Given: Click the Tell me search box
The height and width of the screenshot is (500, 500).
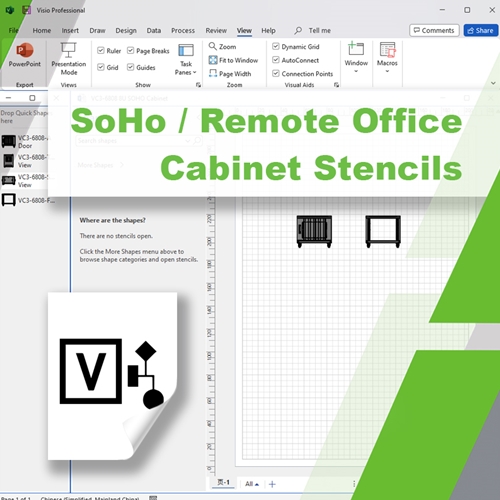Looking at the screenshot, I should 313,31.
